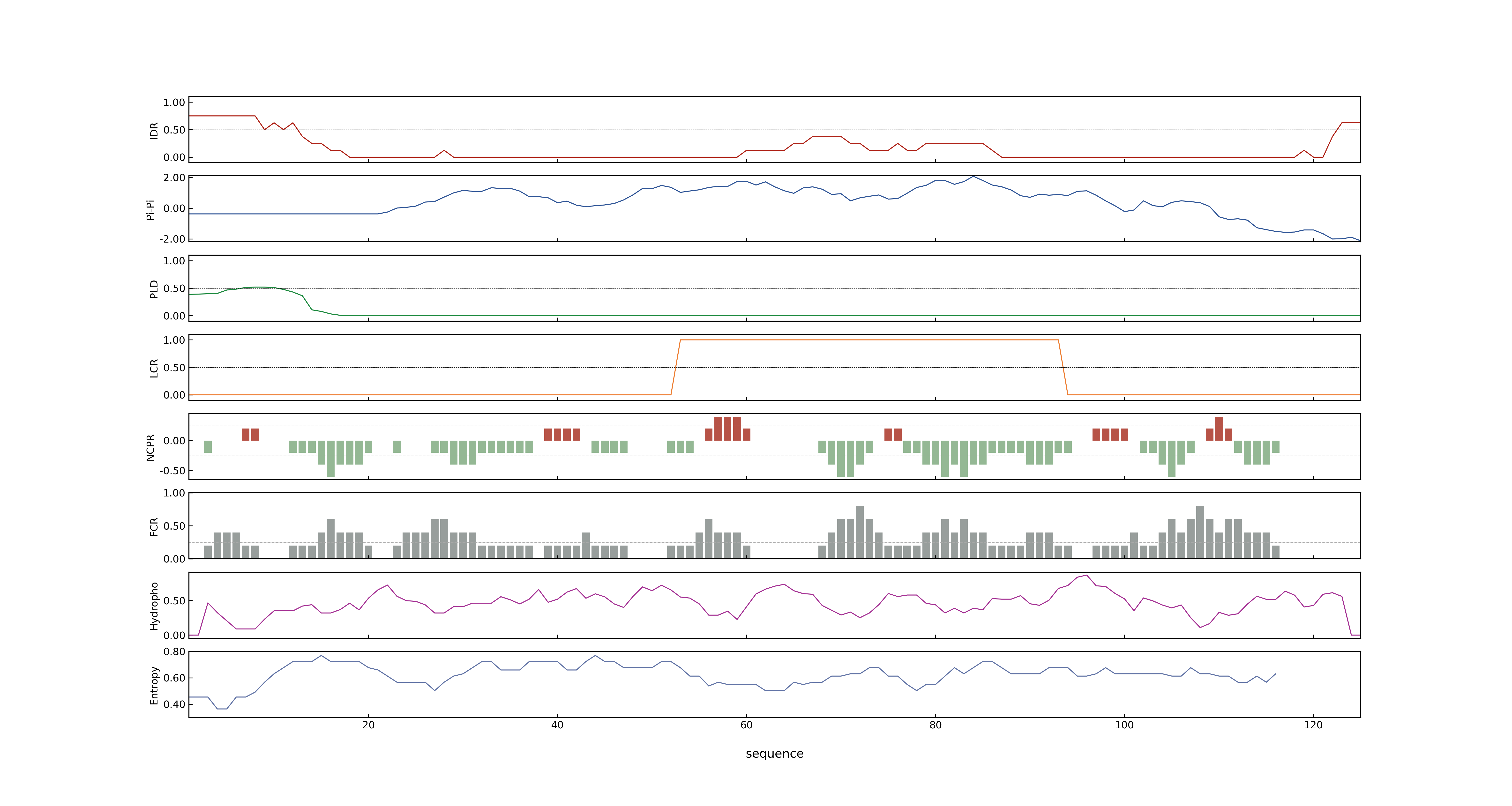The image size is (1512, 806).
Task: Click the 0.80 tick on Entropy axis
Action: point(174,652)
